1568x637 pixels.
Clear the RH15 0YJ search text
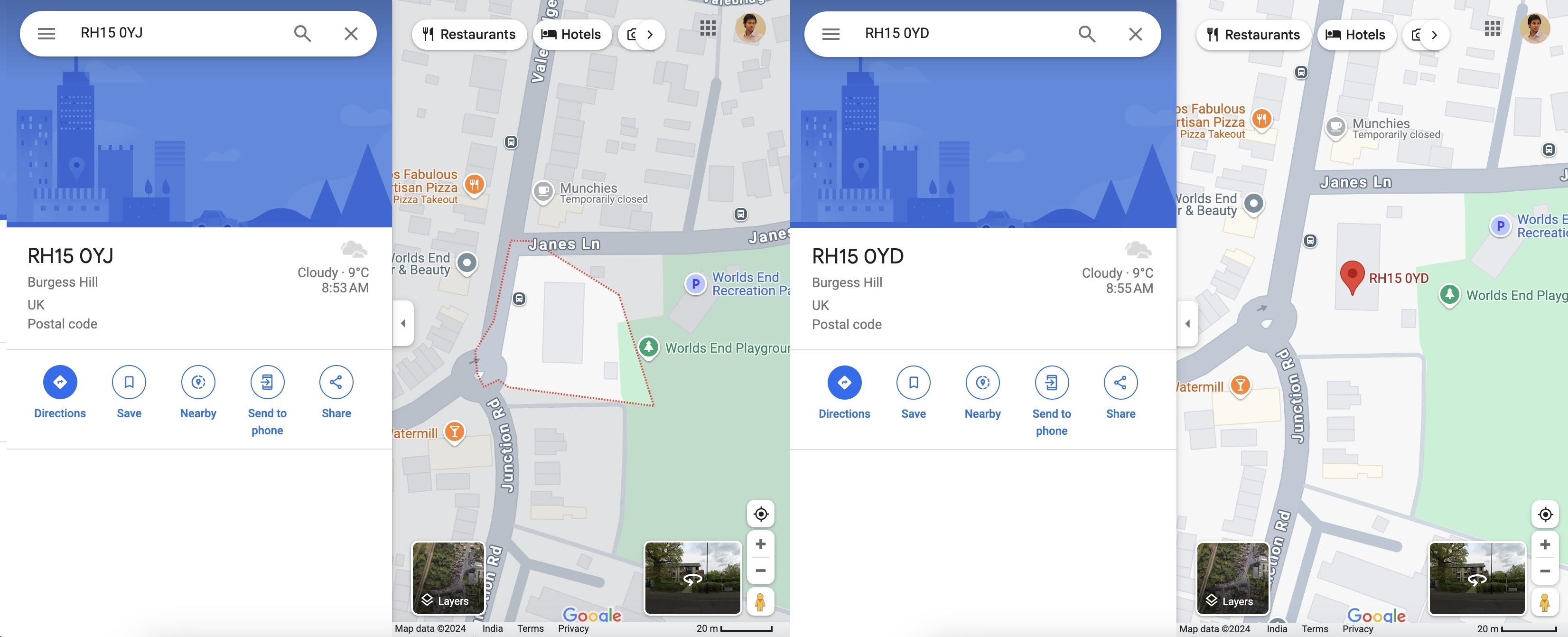(351, 34)
